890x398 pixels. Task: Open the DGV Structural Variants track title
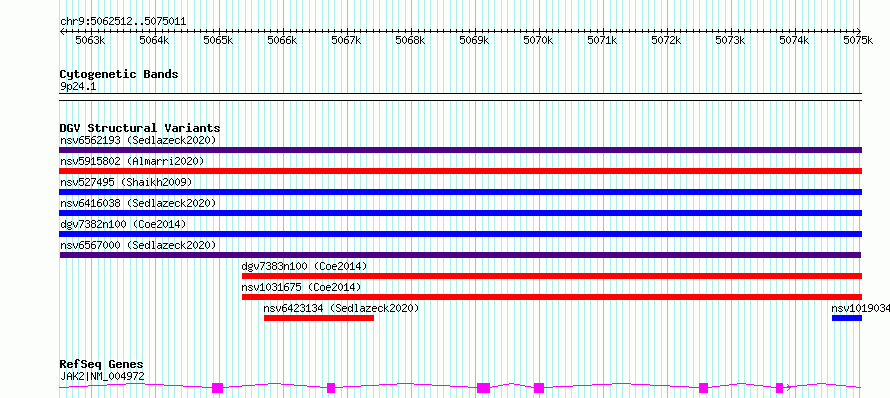(140, 128)
